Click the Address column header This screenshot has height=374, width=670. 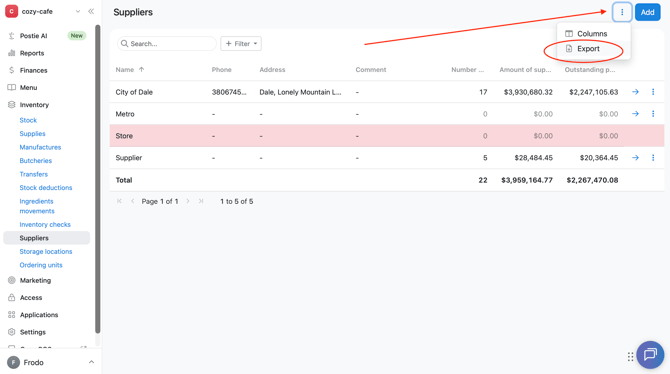tap(272, 70)
